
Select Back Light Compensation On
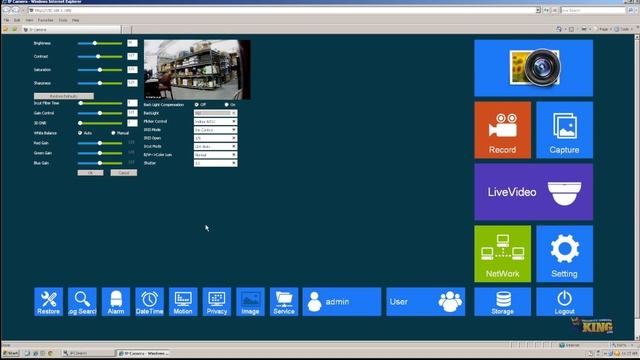pyautogui.click(x=227, y=105)
